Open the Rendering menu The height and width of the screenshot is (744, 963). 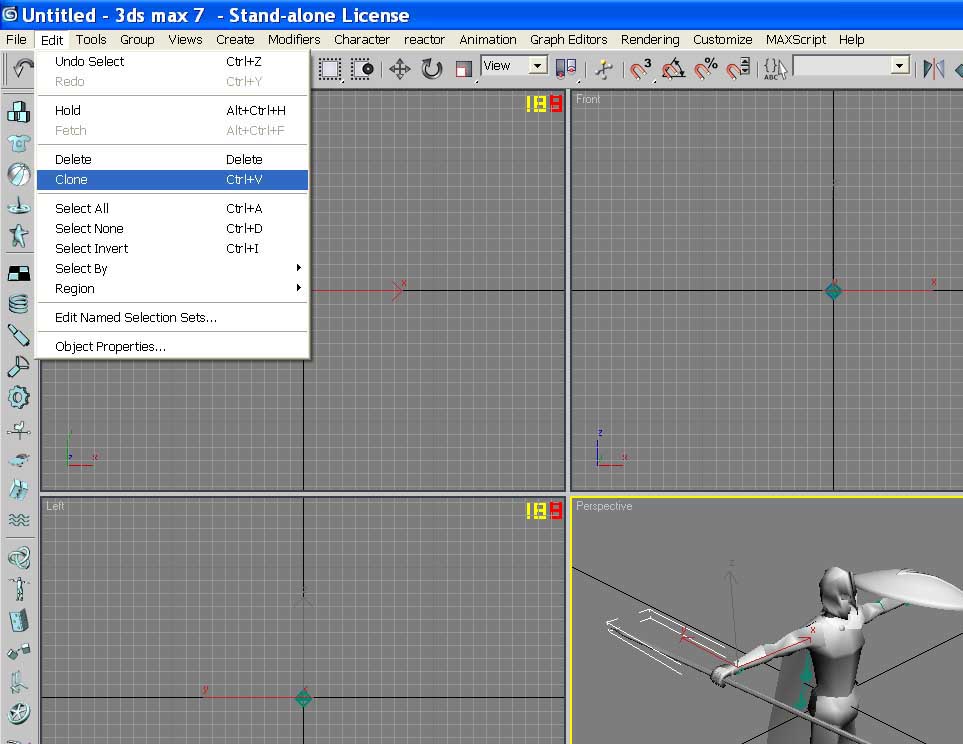[x=650, y=39]
